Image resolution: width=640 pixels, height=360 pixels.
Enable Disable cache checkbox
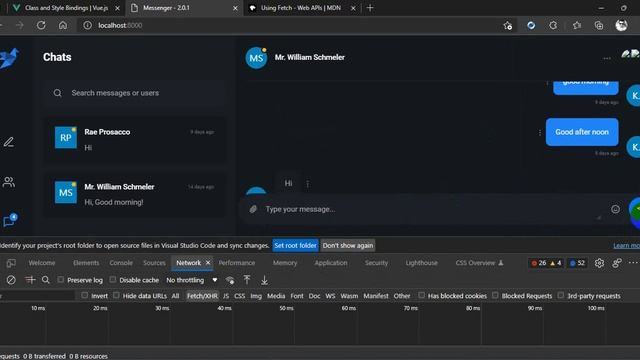click(113, 280)
